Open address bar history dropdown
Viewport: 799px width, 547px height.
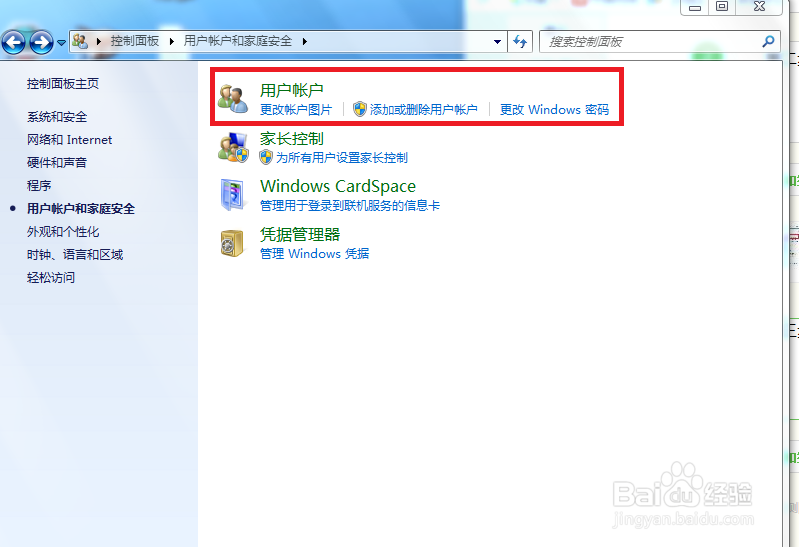[x=497, y=42]
